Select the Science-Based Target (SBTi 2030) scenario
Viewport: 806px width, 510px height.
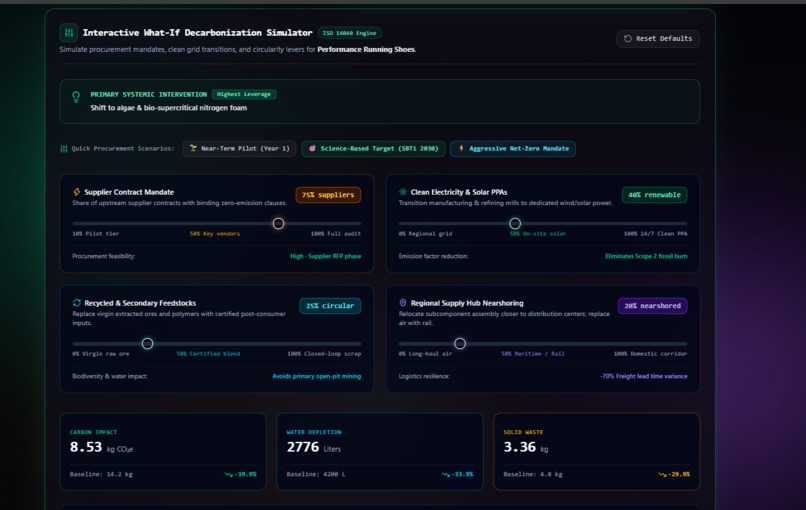pos(373,149)
